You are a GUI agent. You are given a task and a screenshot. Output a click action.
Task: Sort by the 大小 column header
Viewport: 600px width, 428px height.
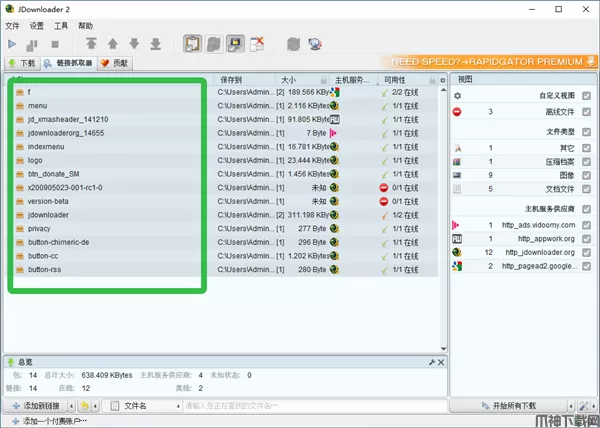pyautogui.click(x=302, y=80)
